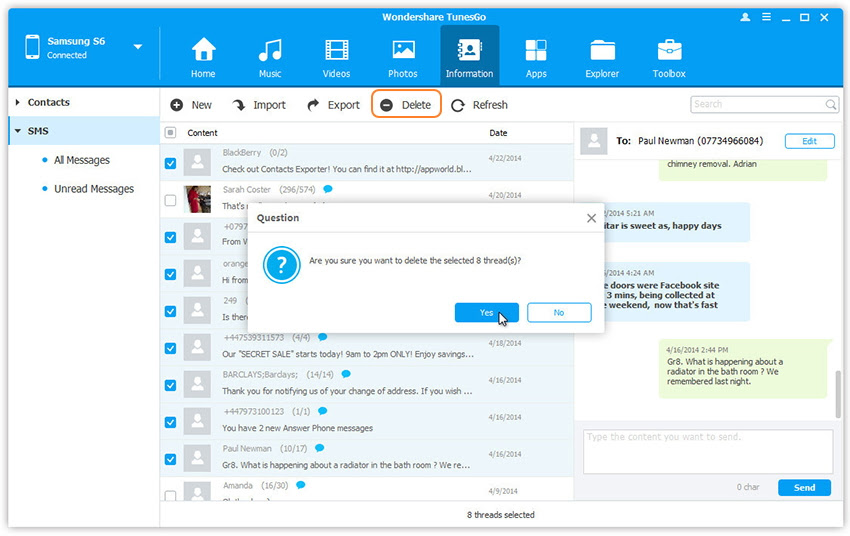Image resolution: width=850 pixels, height=536 pixels.
Task: Select All Messages in the sidebar
Action: [x=82, y=160]
